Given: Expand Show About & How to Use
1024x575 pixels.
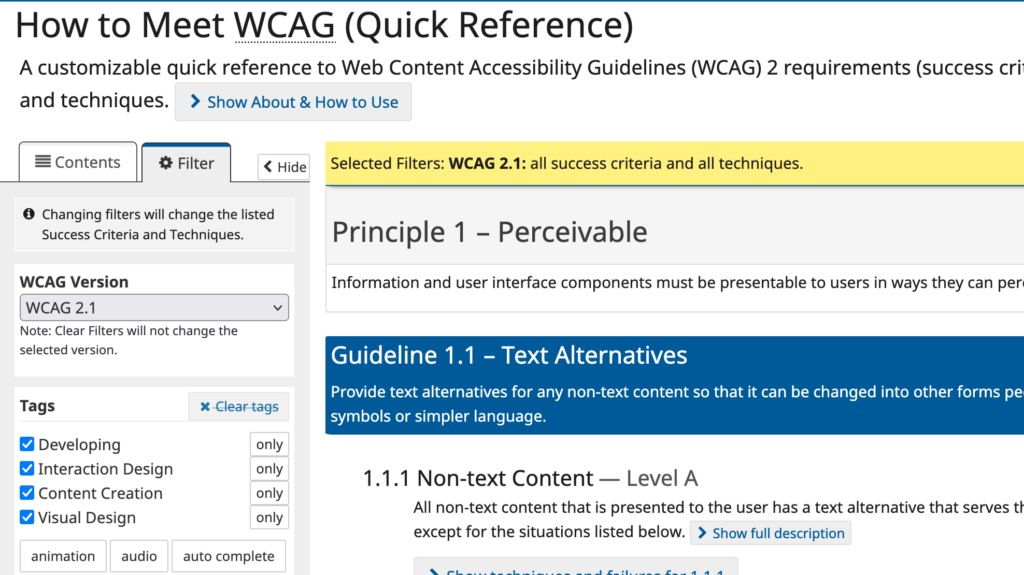Looking at the screenshot, I should click(x=293, y=102).
